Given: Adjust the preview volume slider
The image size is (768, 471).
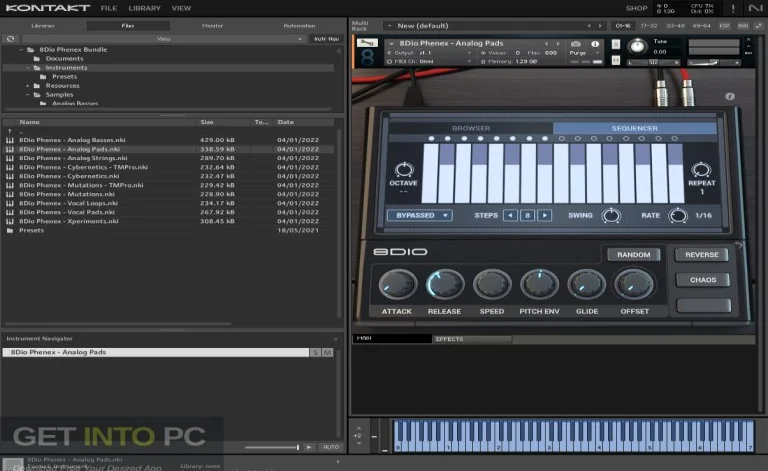Looking at the screenshot, I should click(x=272, y=447).
